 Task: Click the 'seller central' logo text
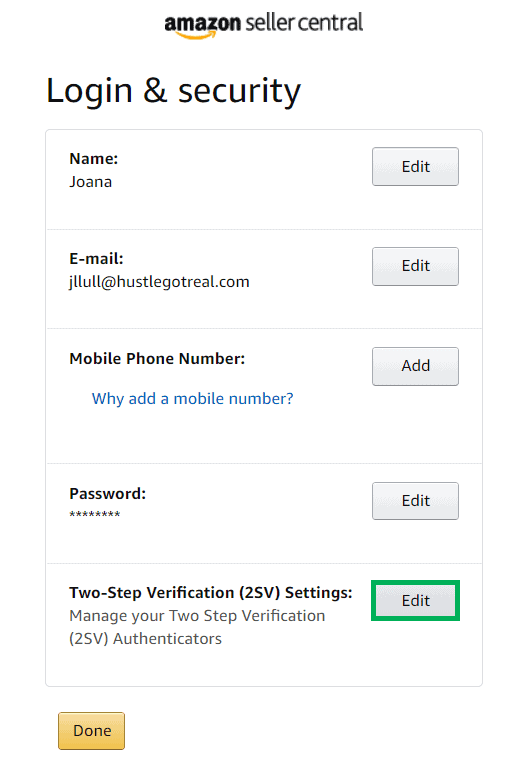pyautogui.click(x=304, y=22)
